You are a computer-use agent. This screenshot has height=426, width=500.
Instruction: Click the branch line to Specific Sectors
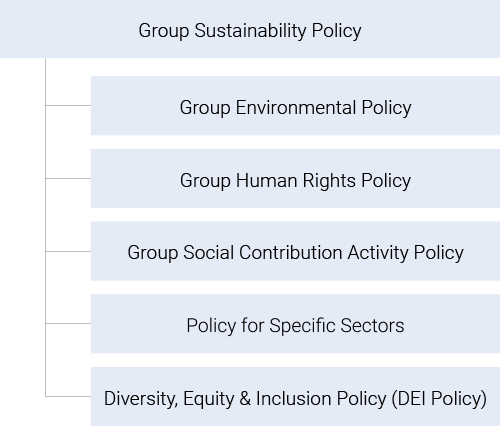tap(68, 323)
